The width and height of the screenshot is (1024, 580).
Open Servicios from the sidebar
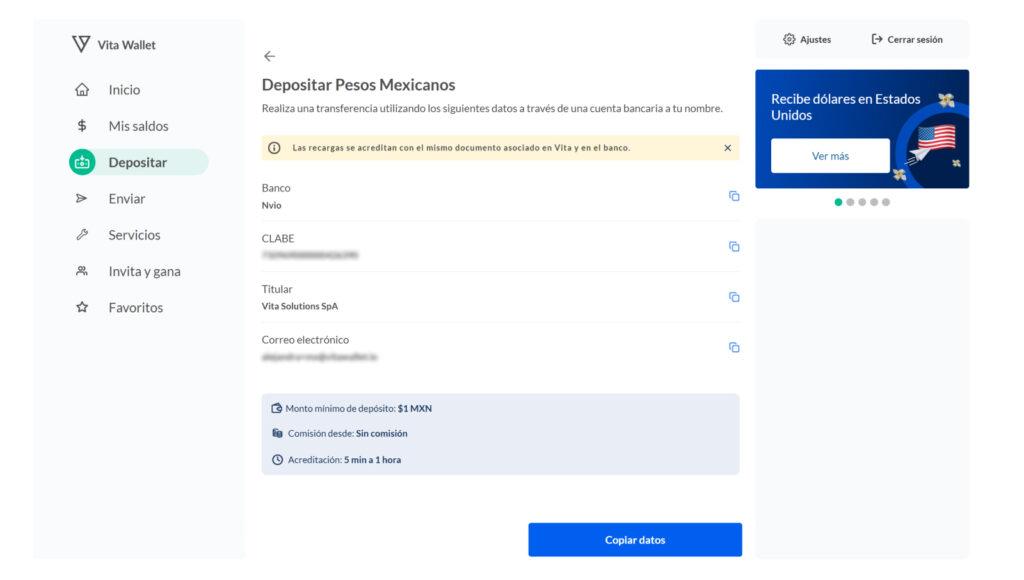click(134, 235)
